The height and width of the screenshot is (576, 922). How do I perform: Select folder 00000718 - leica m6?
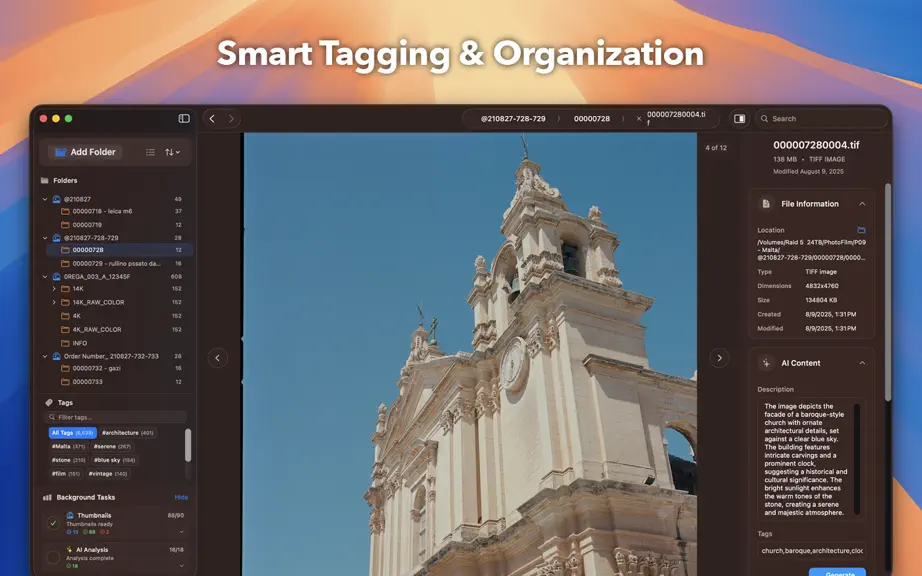coord(121,212)
